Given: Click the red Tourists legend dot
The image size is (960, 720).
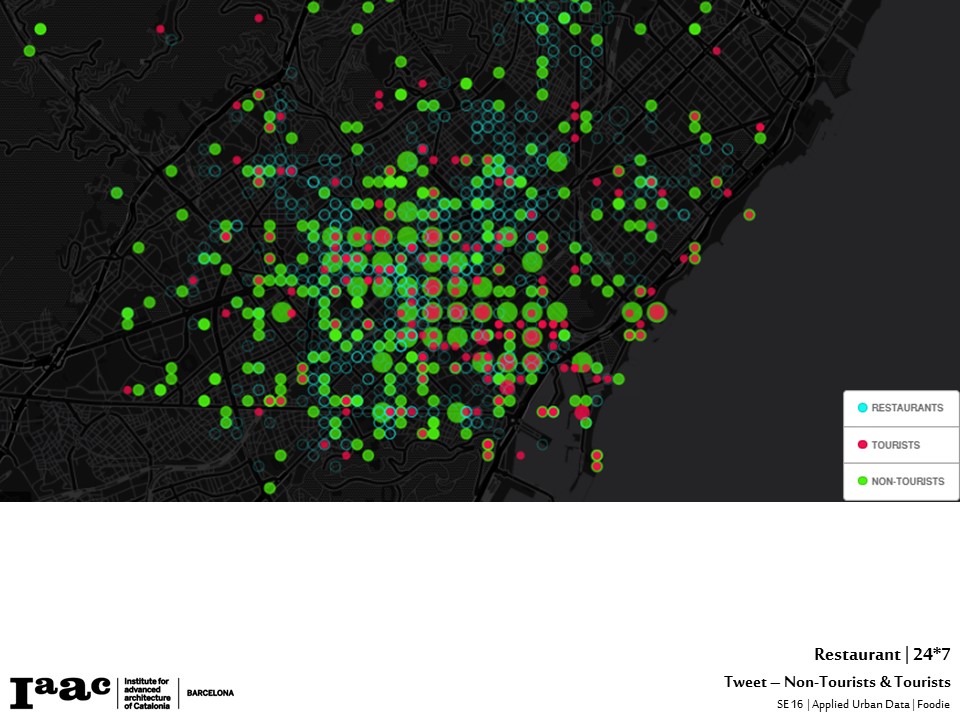Looking at the screenshot, I should (x=862, y=445).
